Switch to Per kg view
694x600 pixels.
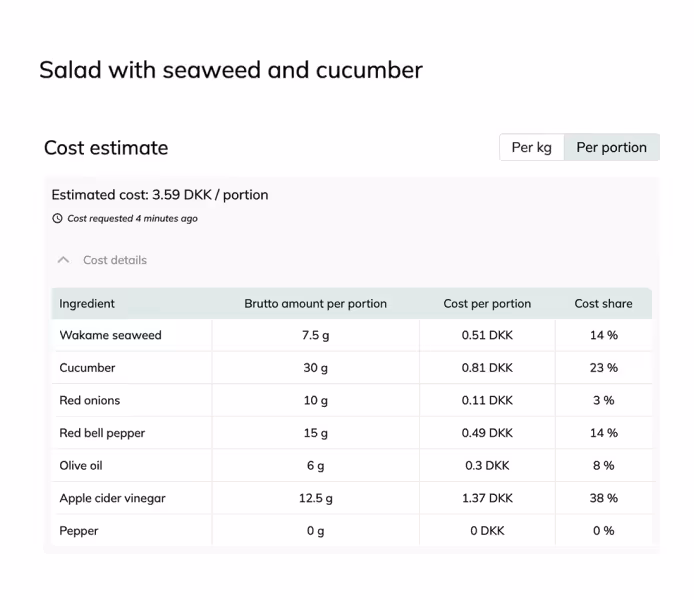point(531,147)
